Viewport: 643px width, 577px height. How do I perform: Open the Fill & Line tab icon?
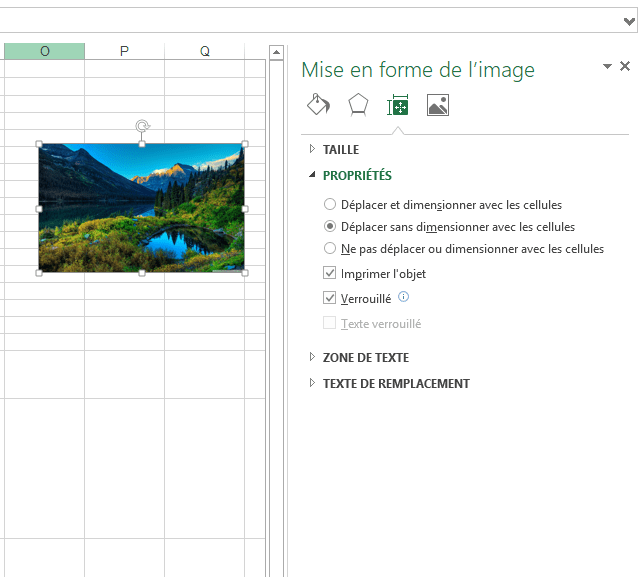(317, 105)
